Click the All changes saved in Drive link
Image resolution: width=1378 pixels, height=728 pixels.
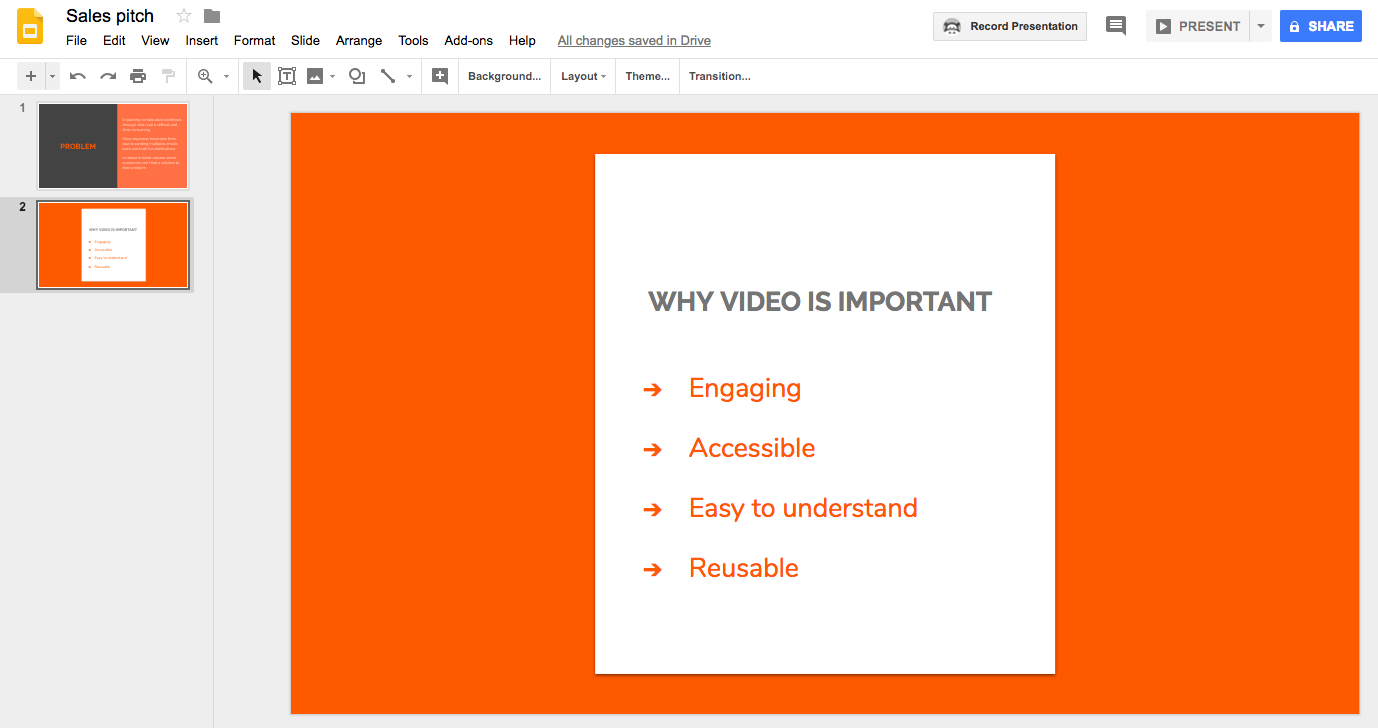coord(634,40)
